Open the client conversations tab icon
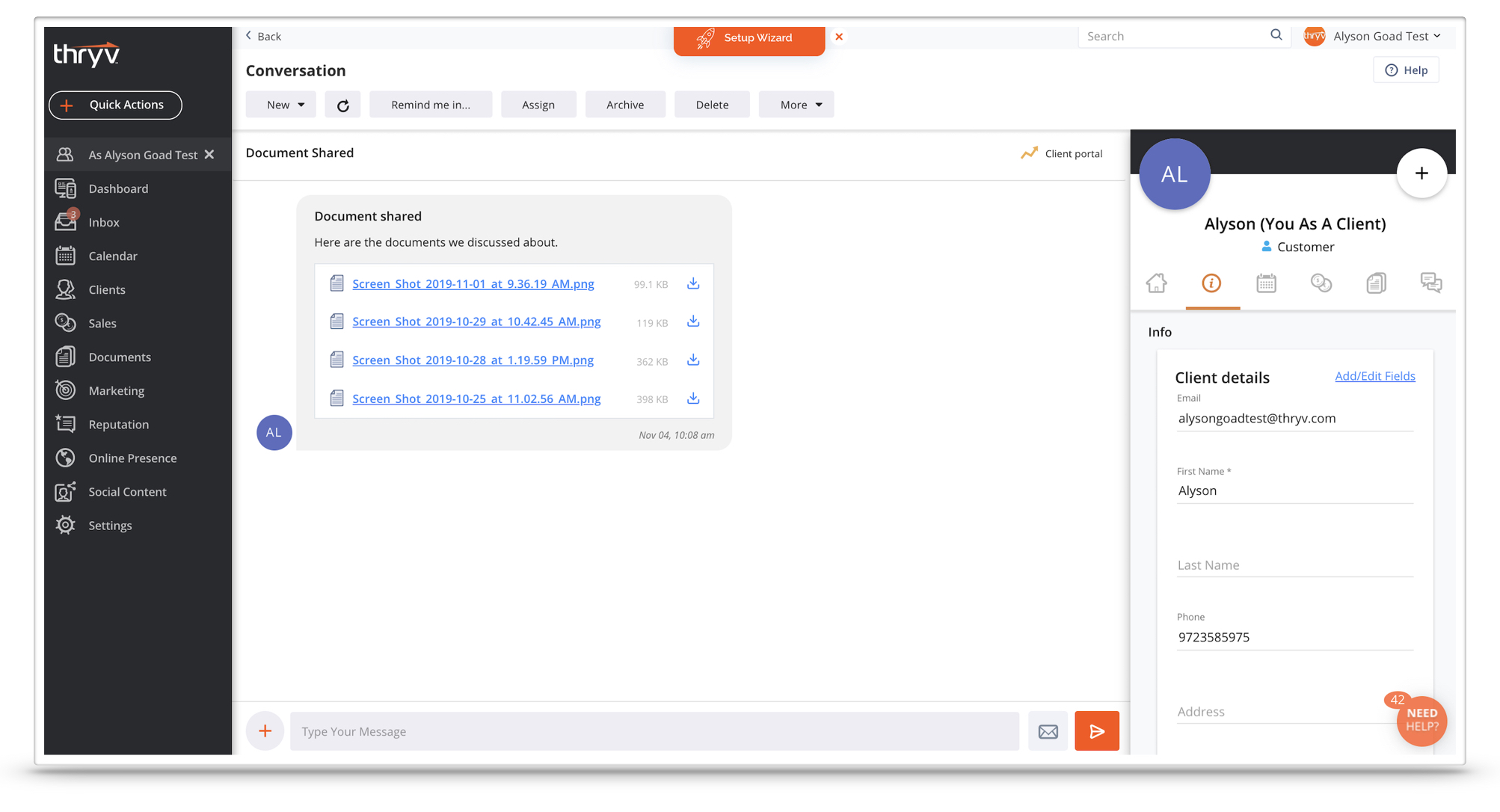The image size is (1500, 812). (x=1431, y=283)
